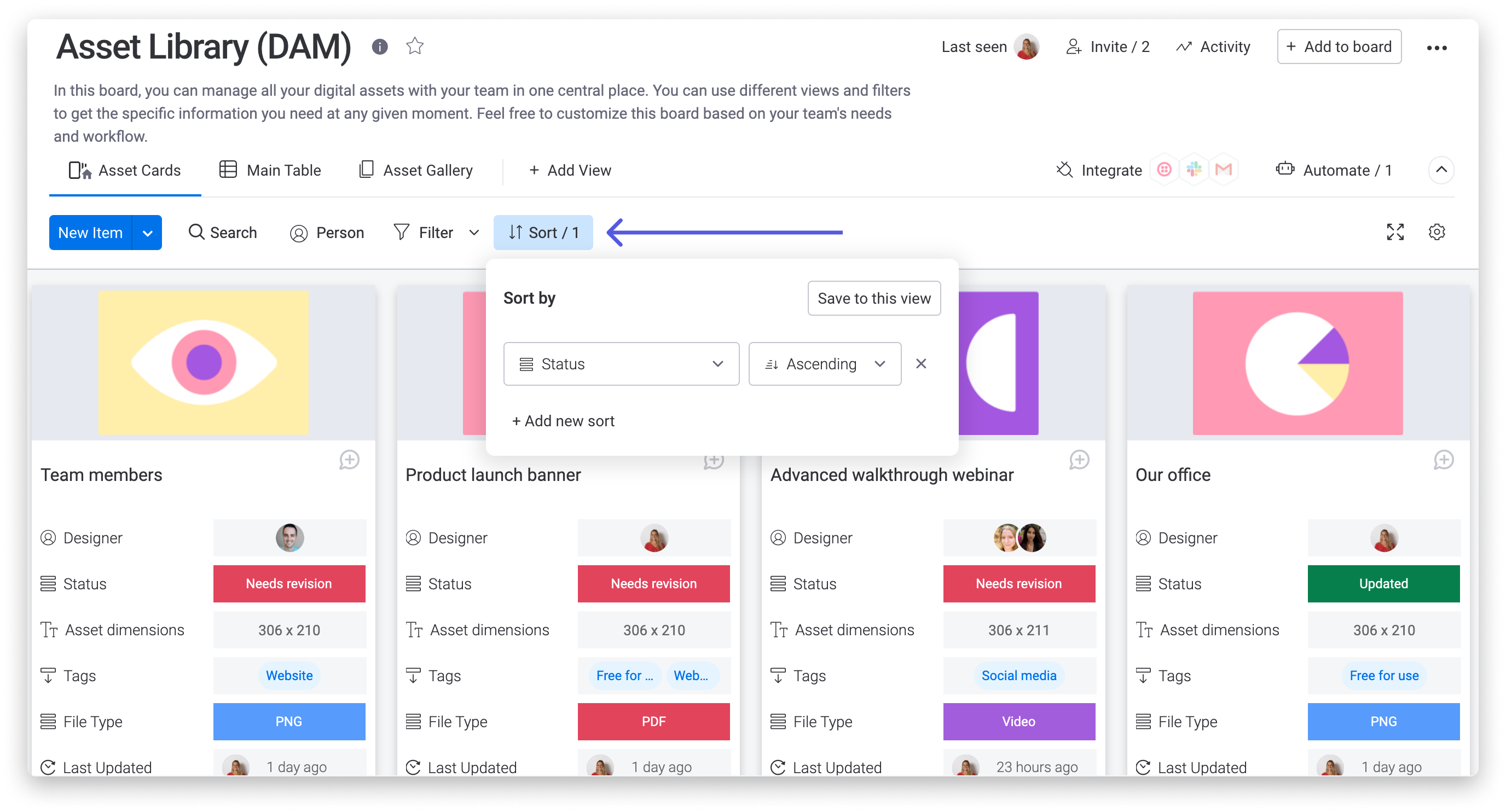Open the Team members card title

(101, 475)
